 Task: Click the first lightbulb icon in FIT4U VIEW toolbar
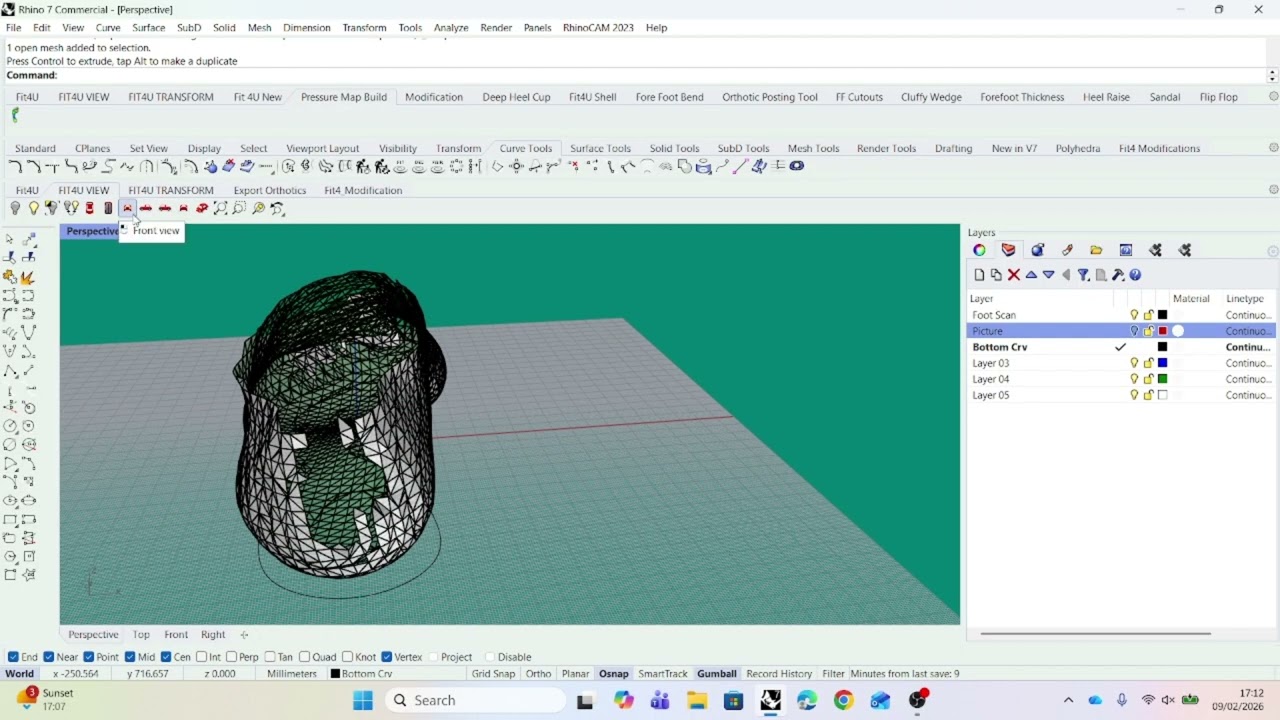pyautogui.click(x=15, y=208)
